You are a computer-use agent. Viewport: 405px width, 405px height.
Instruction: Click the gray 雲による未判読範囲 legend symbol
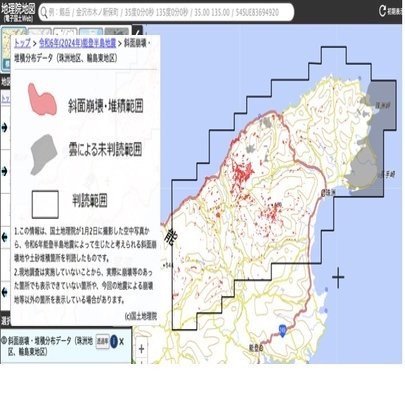(43, 154)
